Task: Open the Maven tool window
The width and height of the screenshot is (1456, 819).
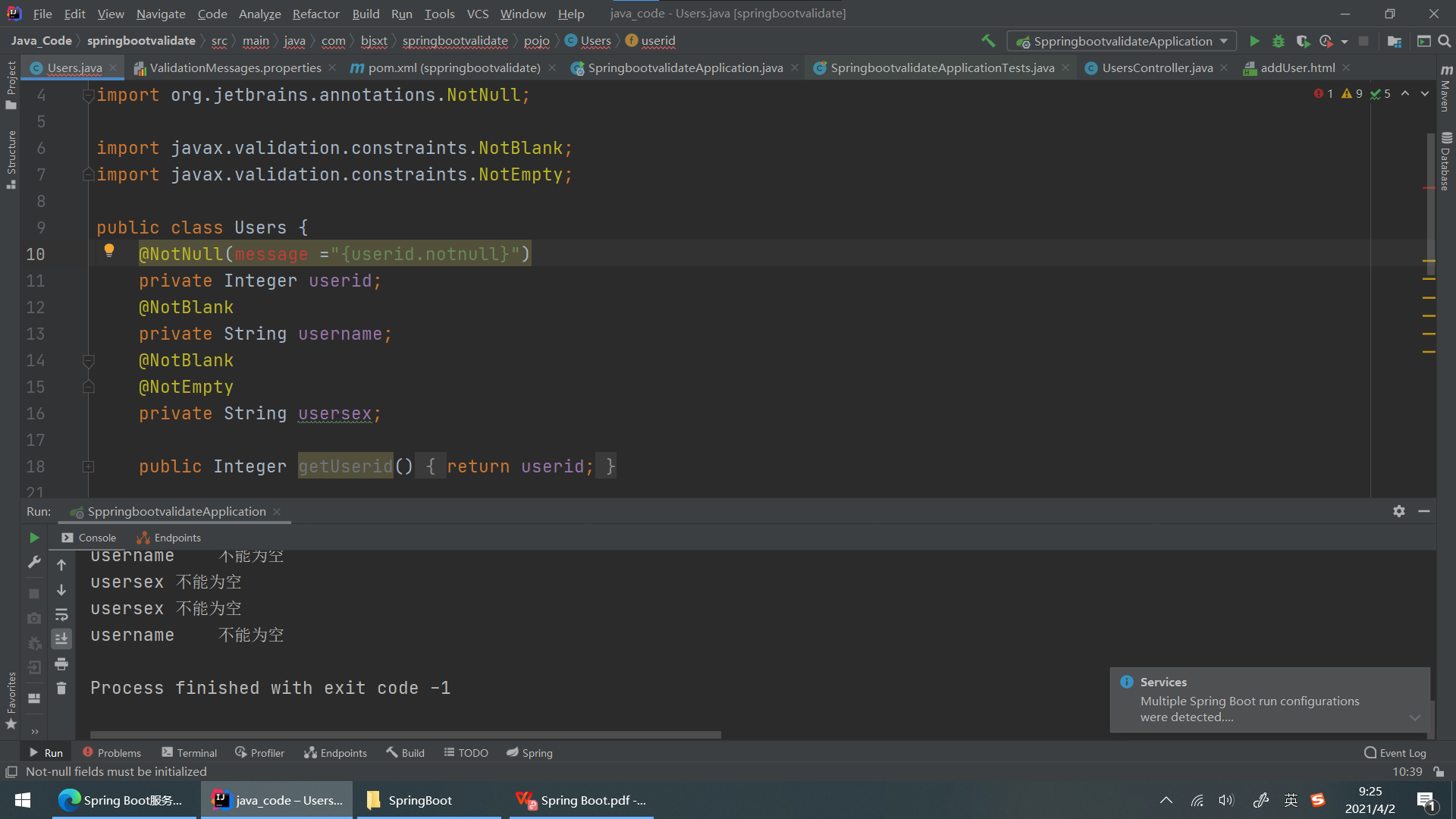Action: pyautogui.click(x=1446, y=89)
